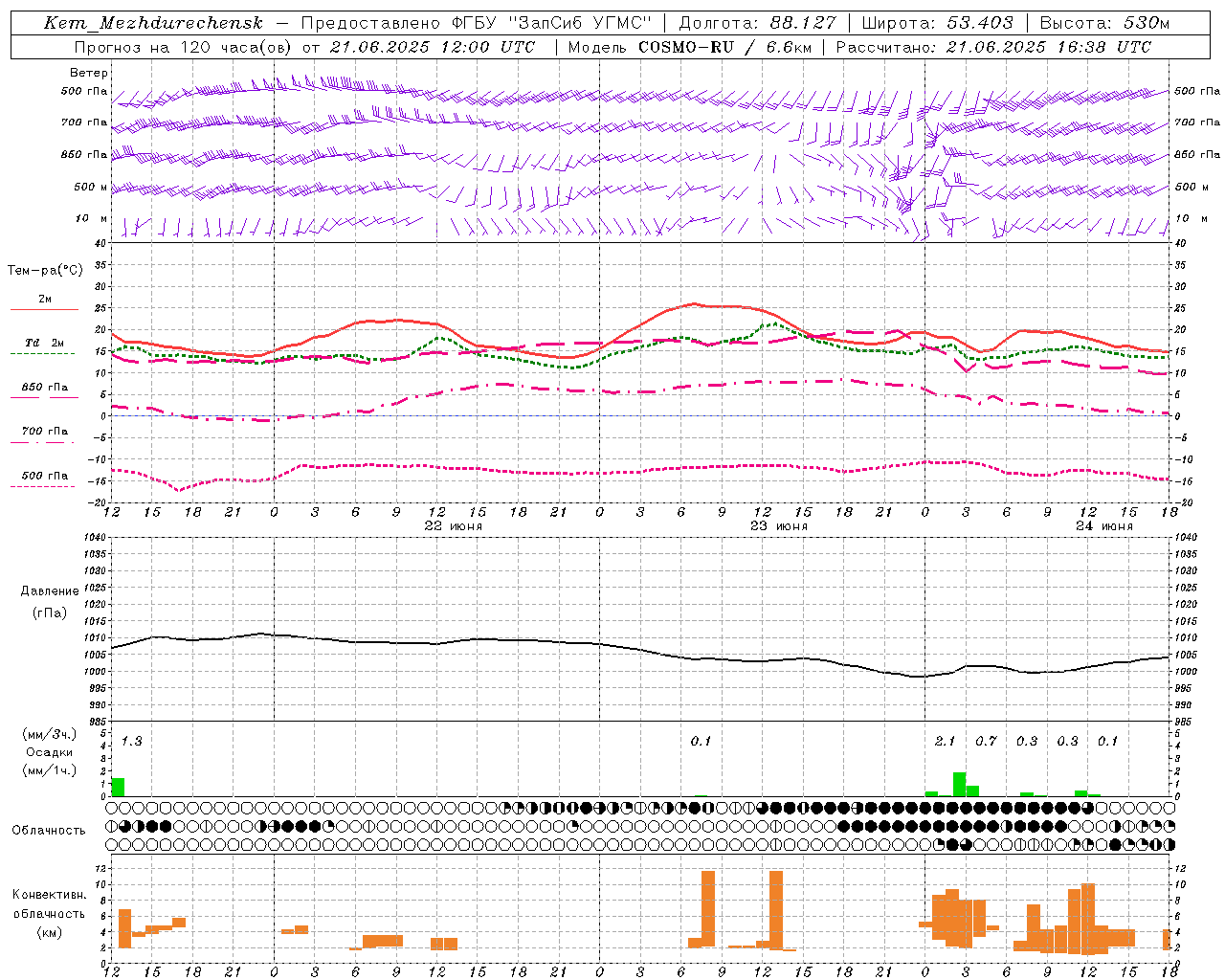The image size is (1225, 980).
Task: Click the (мм/3ч.) precipitation unit label
Action: [x=50, y=735]
